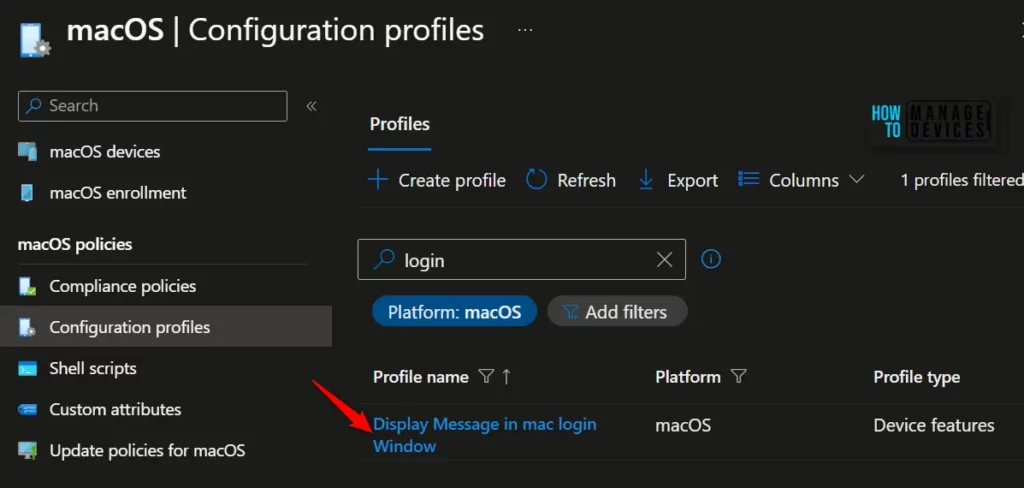This screenshot has width=1024, height=488.
Task: Click the macOS devices icon
Action: (27, 152)
